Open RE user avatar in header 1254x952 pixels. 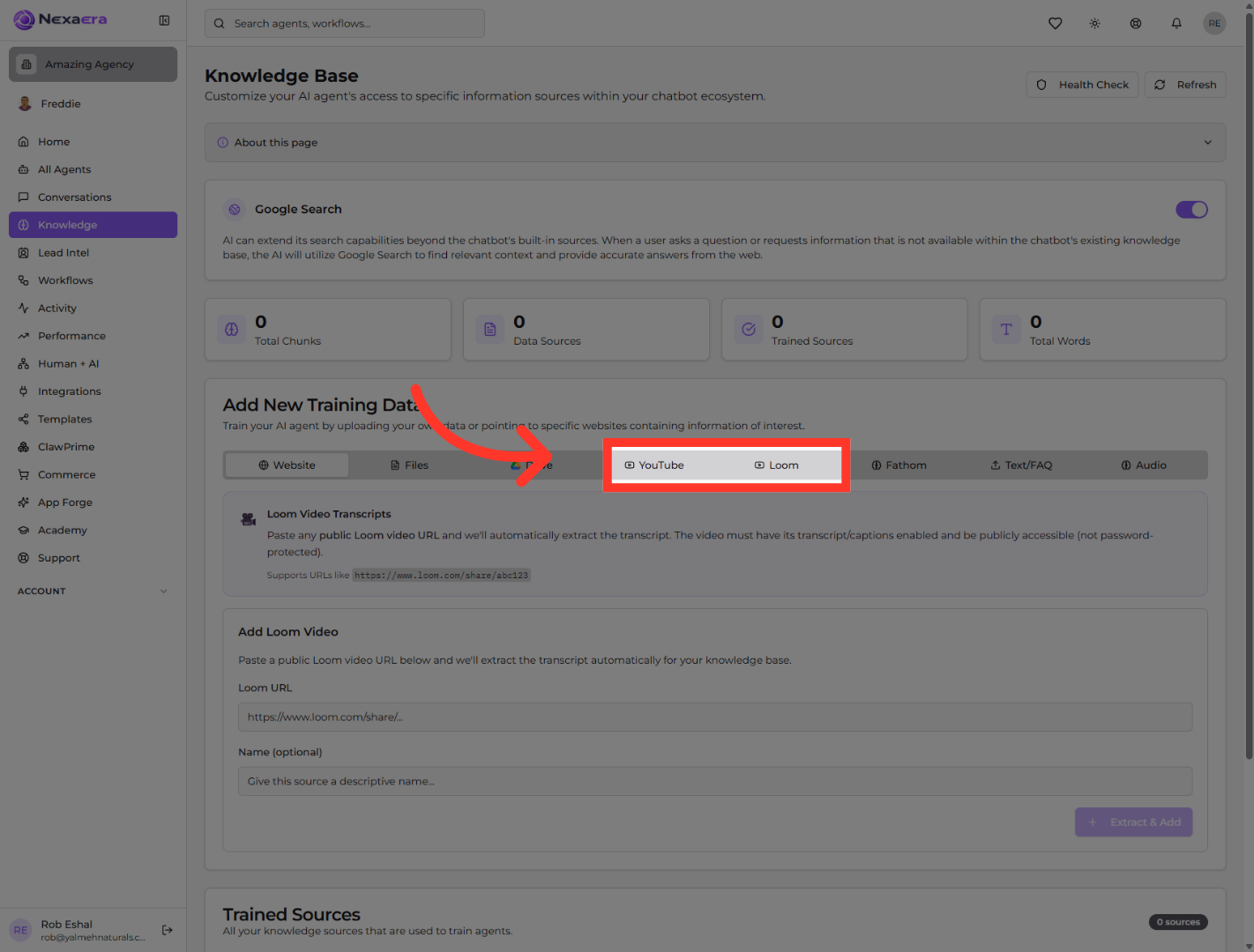1214,24
